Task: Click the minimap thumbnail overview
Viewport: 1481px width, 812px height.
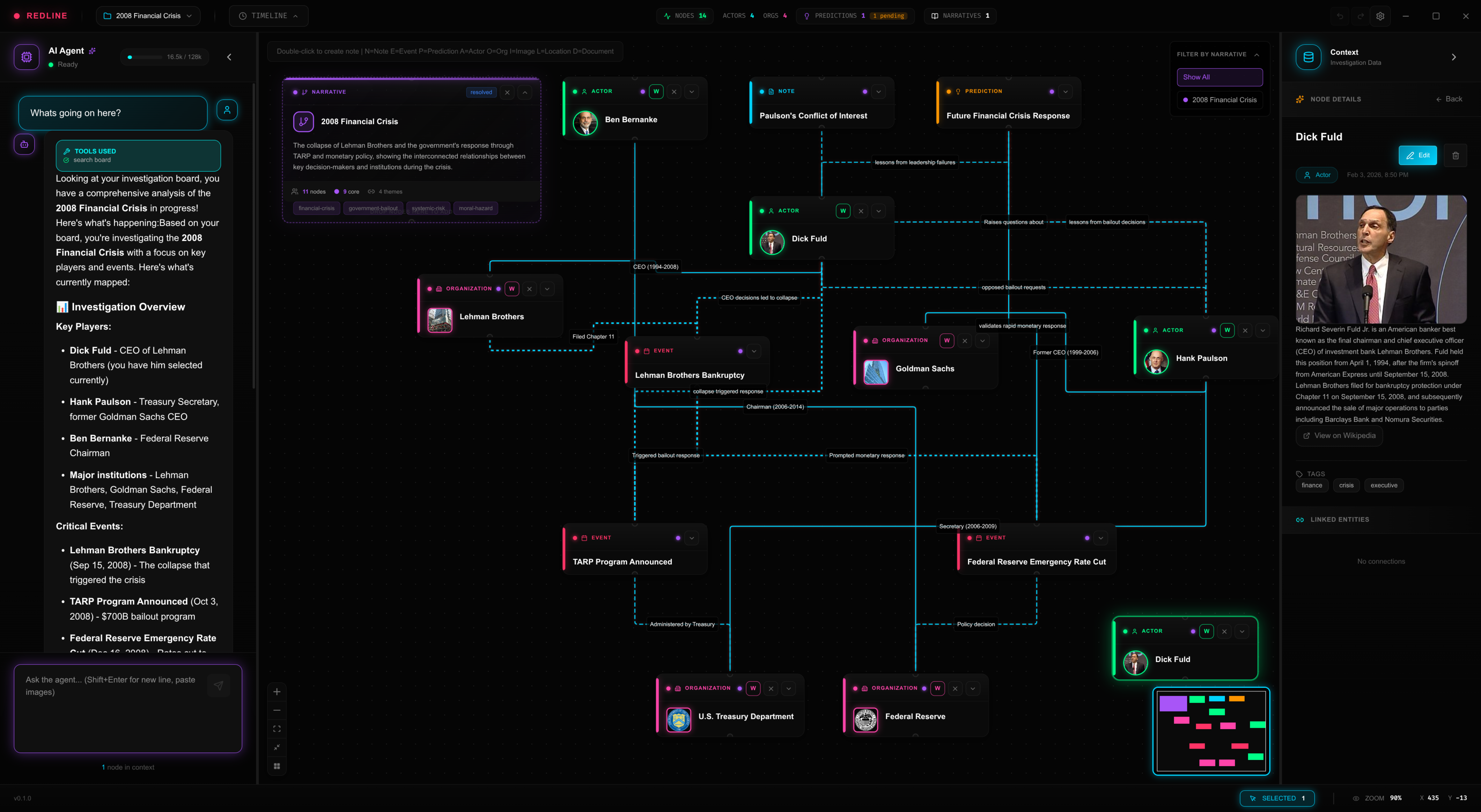Action: pos(1211,732)
